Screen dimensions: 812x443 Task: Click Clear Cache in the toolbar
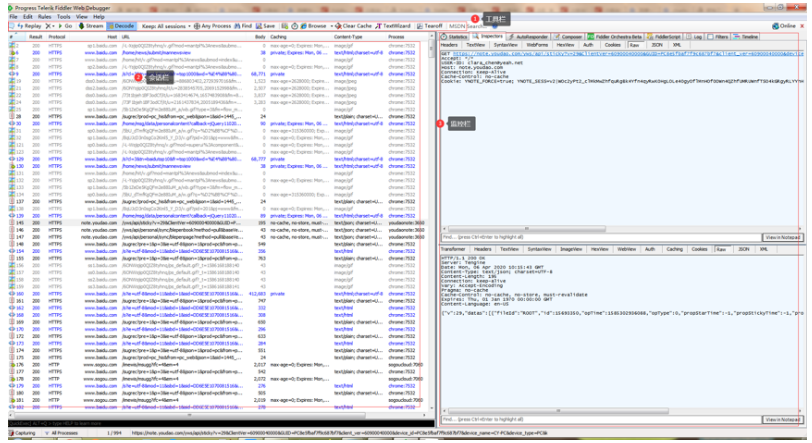point(354,26)
